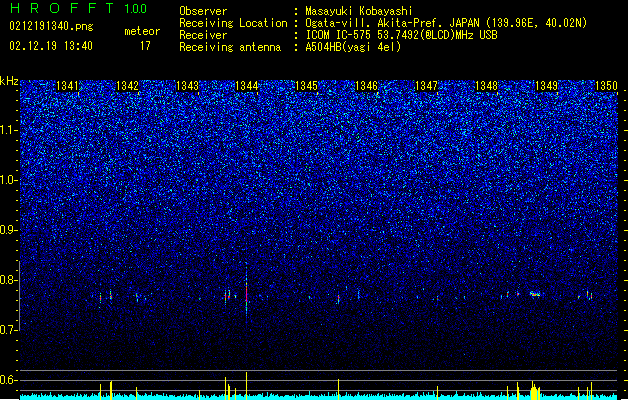629x400 pixels.
Task: Click the HROFFT program title
Action: click(62, 8)
